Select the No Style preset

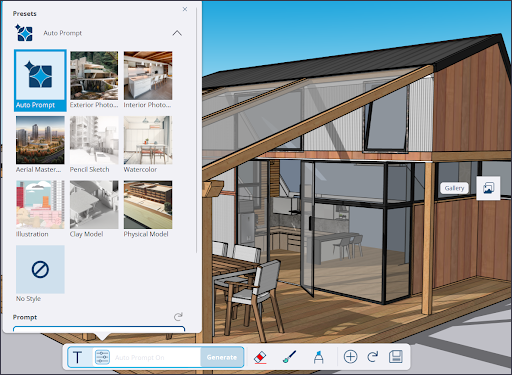pos(40,274)
